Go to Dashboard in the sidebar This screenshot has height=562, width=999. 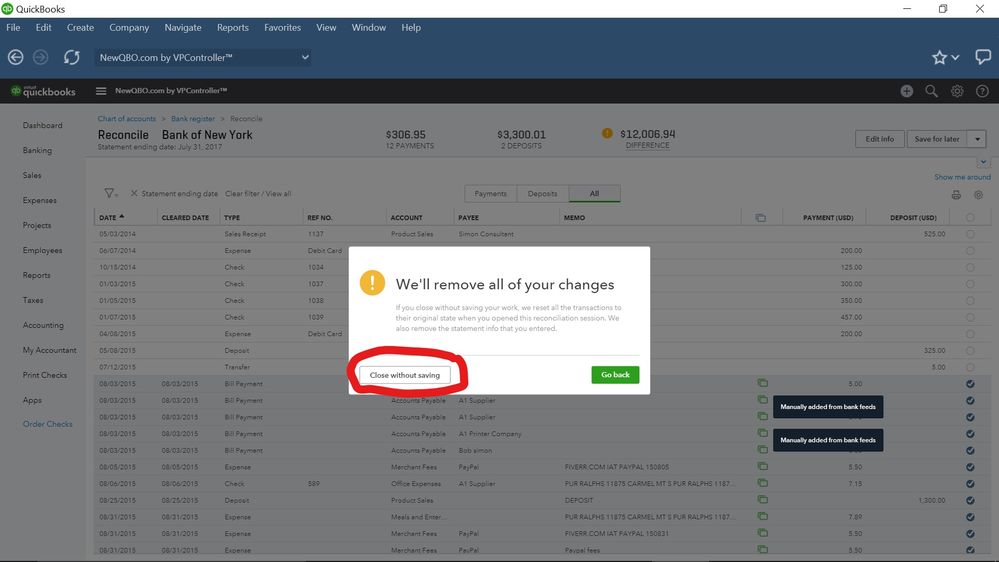click(x=43, y=126)
